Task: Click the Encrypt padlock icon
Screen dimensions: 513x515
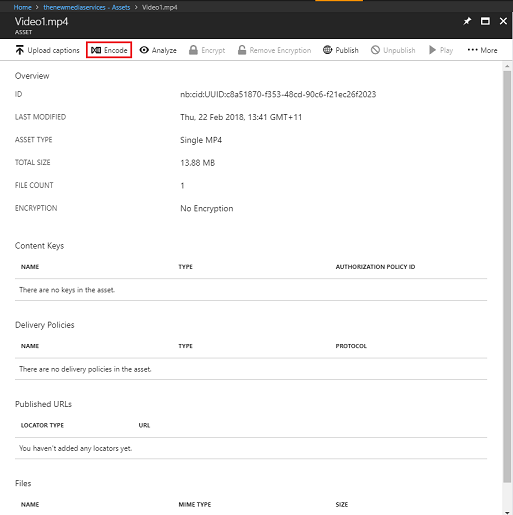Action: (x=193, y=50)
